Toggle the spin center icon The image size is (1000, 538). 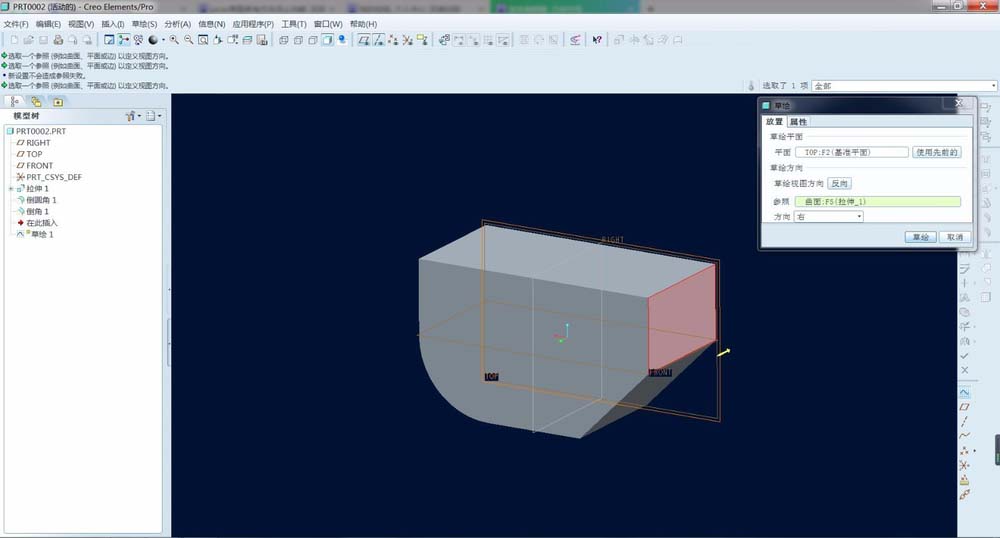(124, 40)
